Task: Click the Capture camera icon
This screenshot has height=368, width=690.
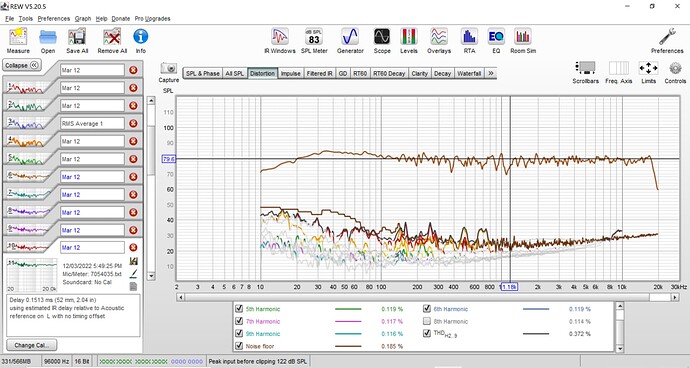Action: (169, 68)
